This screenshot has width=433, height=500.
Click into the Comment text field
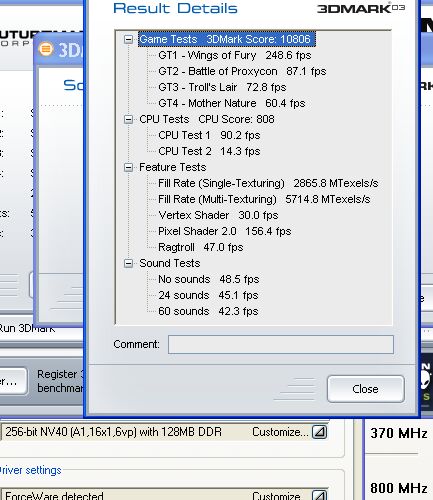(x=281, y=344)
